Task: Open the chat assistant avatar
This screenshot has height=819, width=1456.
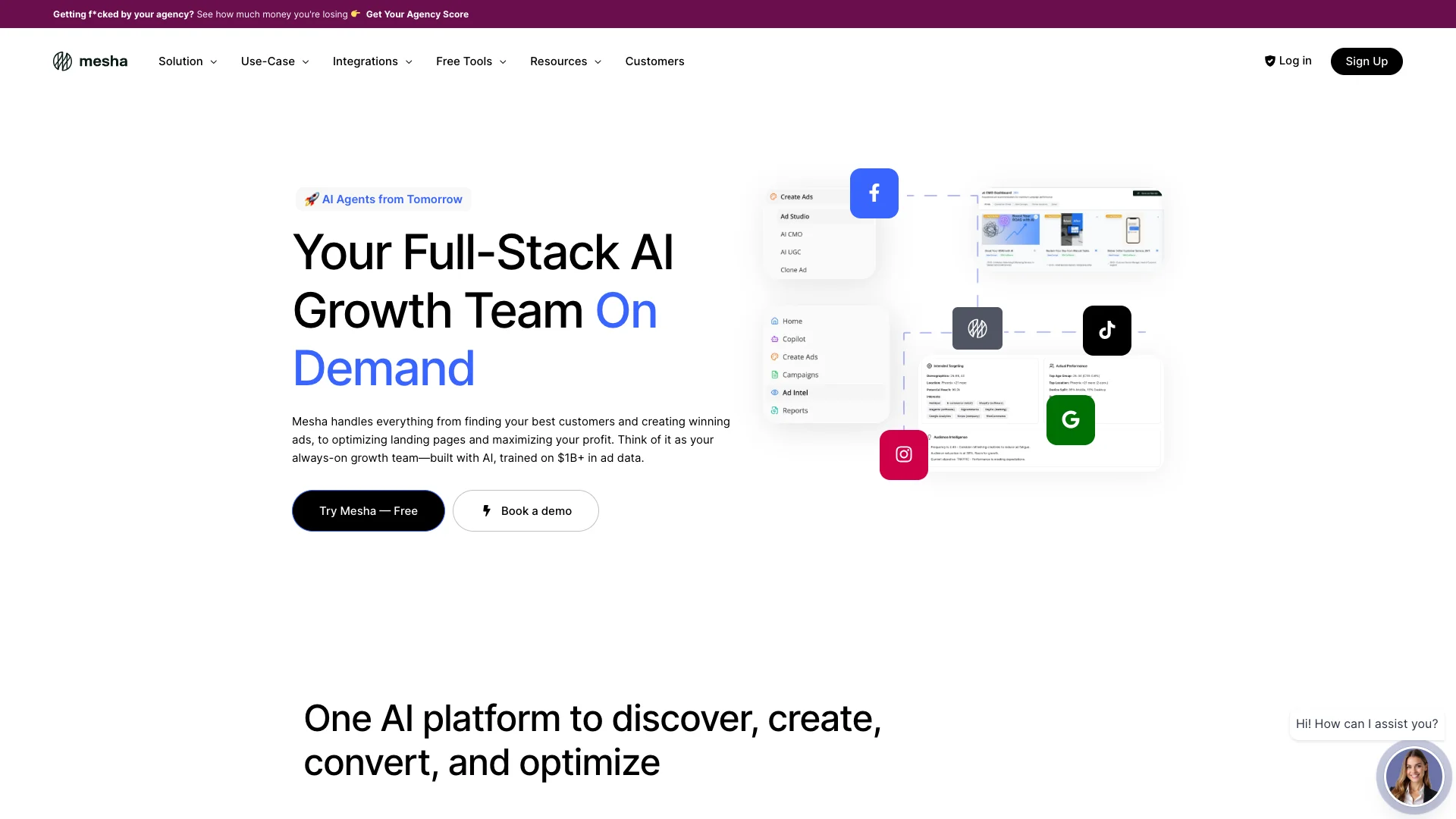Action: point(1413,777)
